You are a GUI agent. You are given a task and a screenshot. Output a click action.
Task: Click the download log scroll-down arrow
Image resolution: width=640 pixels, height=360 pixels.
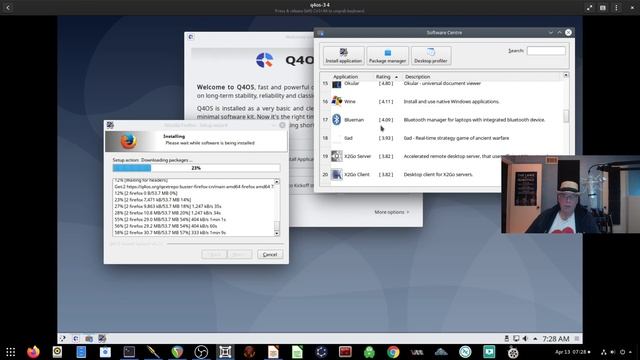(x=277, y=233)
